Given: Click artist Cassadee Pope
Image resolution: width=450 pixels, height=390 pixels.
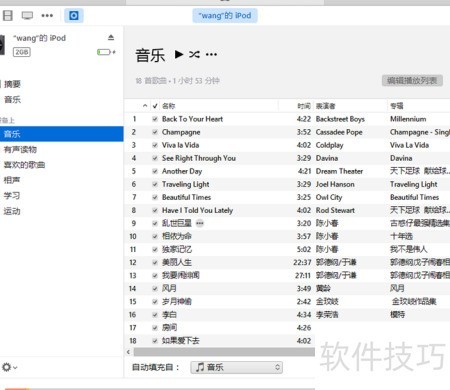Looking at the screenshot, I should point(339,132).
